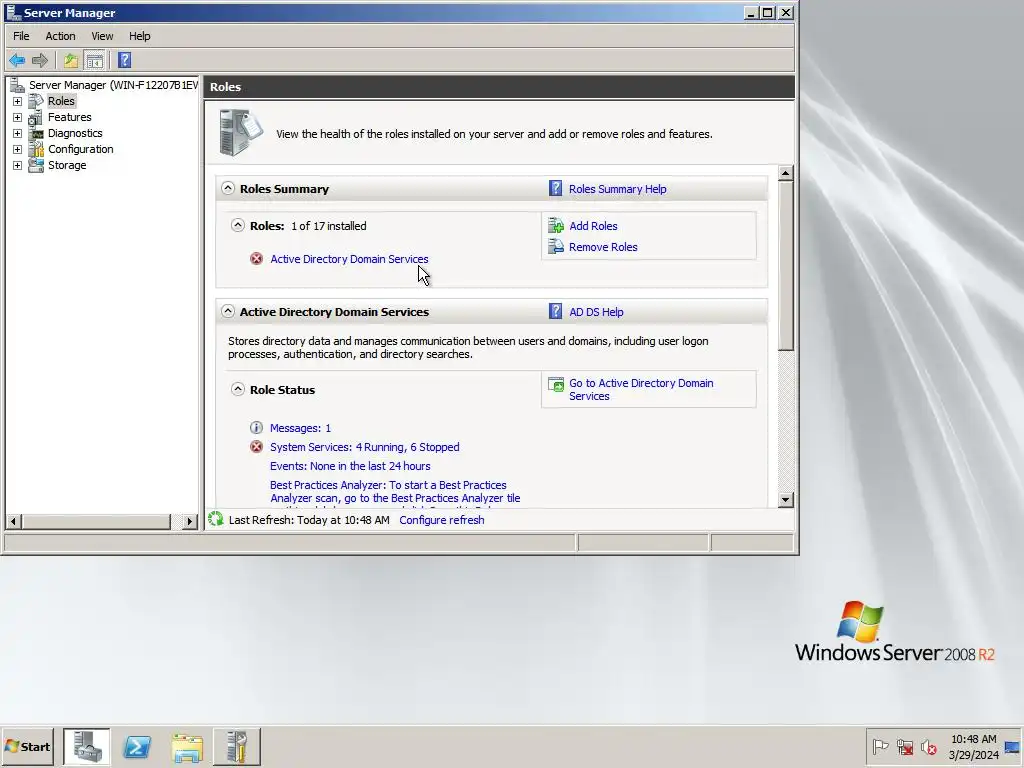The height and width of the screenshot is (768, 1024).
Task: Click the Start button
Action: 27,746
